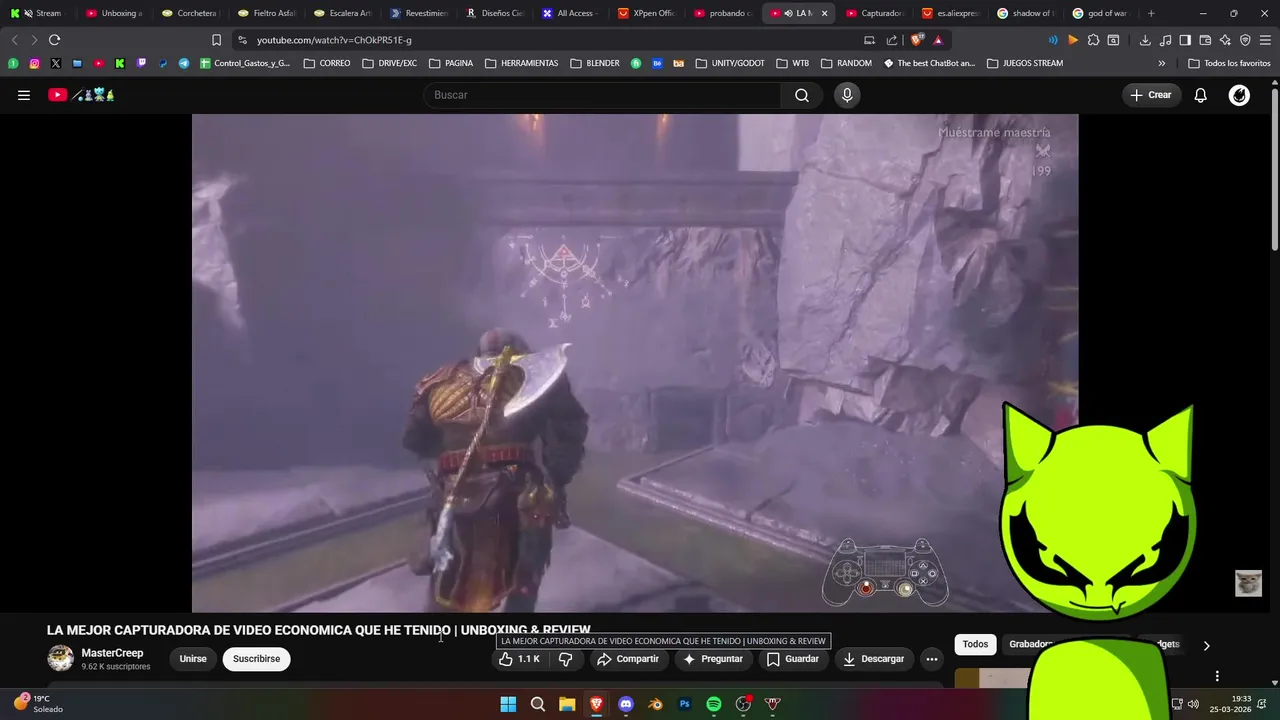The width and height of the screenshot is (1280, 720).
Task: Open the PayPal bookmark icon
Action: [163, 63]
